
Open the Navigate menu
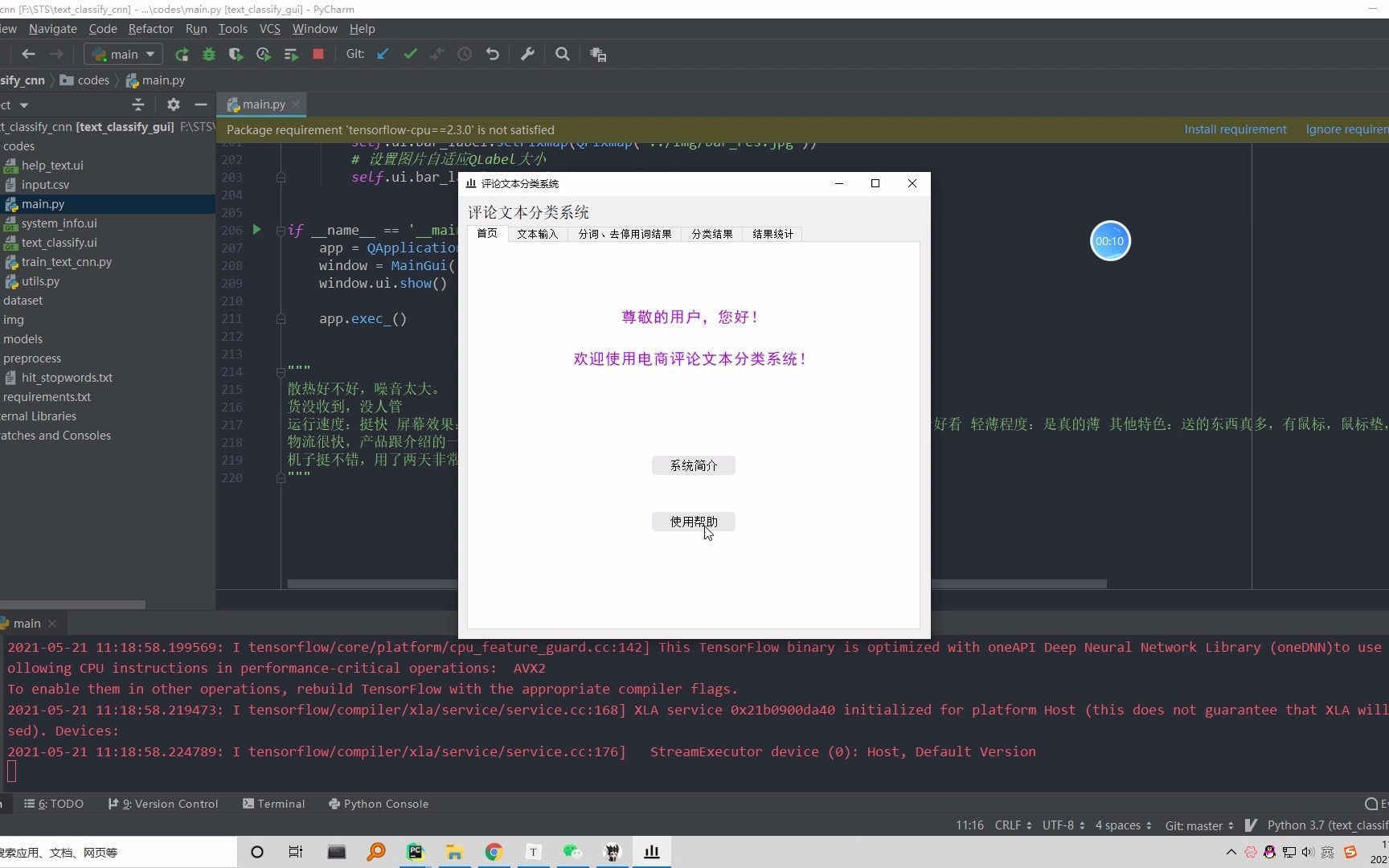[x=53, y=29]
